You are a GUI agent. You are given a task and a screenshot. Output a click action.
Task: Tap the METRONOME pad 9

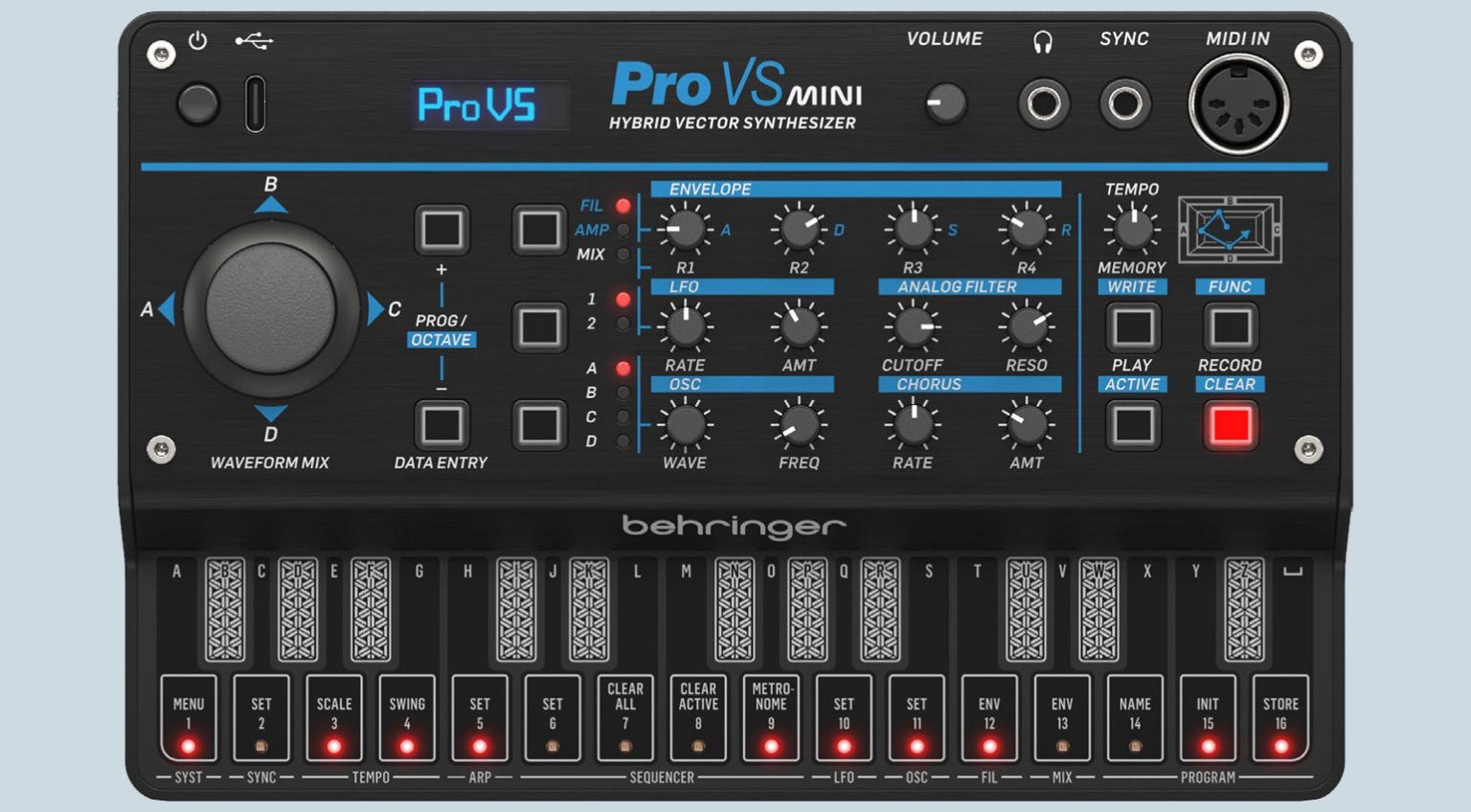[771, 716]
